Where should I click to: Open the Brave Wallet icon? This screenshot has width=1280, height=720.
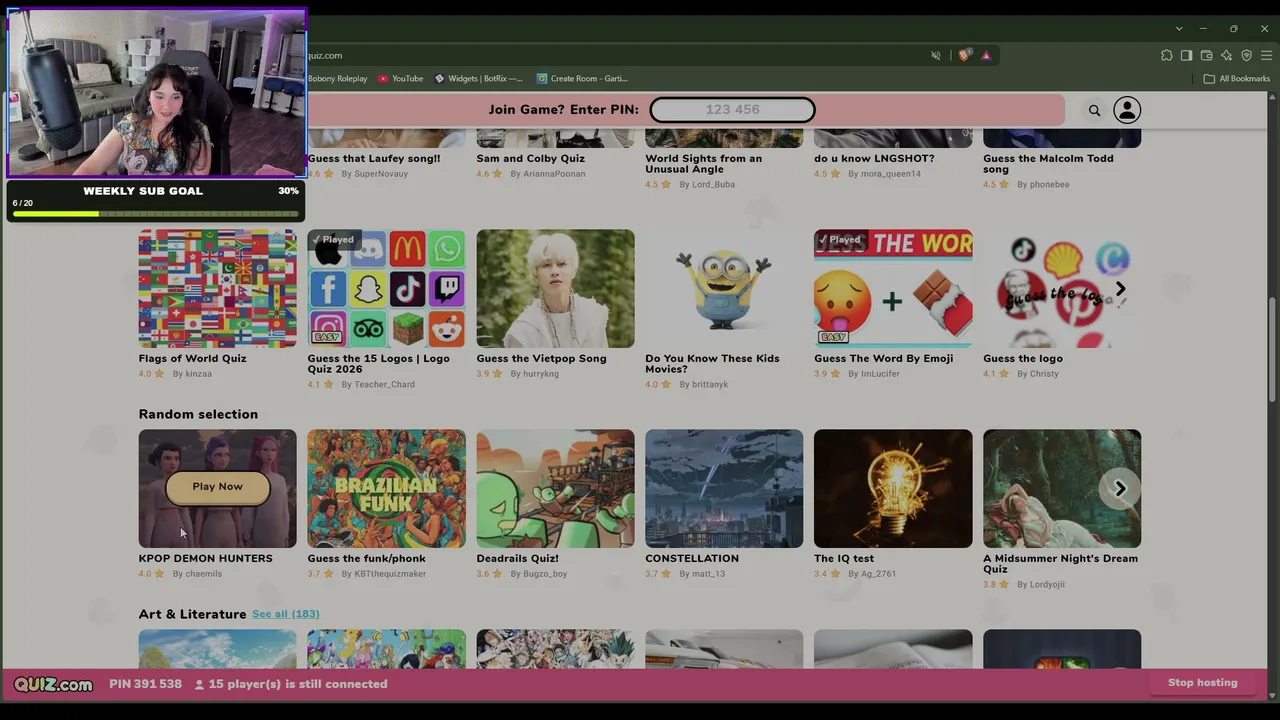pyautogui.click(x=1206, y=55)
